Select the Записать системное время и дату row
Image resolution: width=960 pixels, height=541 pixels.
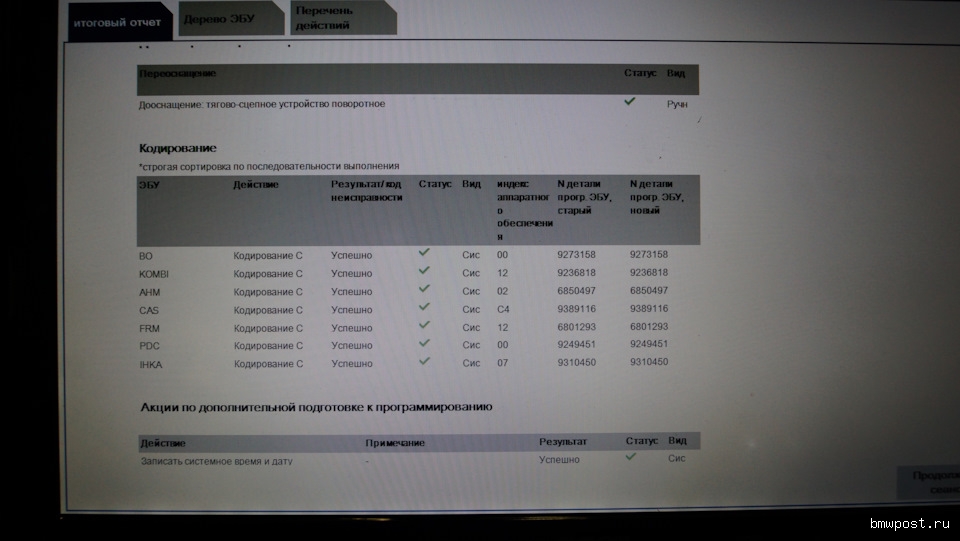coord(216,461)
